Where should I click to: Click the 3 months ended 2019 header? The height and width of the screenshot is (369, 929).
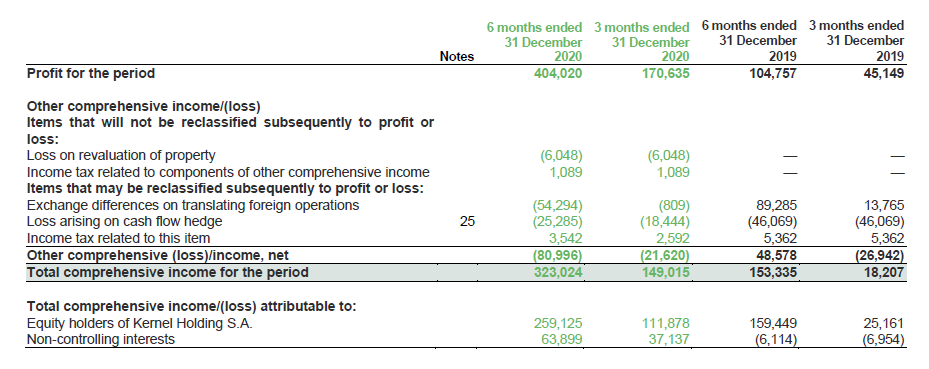click(x=857, y=41)
